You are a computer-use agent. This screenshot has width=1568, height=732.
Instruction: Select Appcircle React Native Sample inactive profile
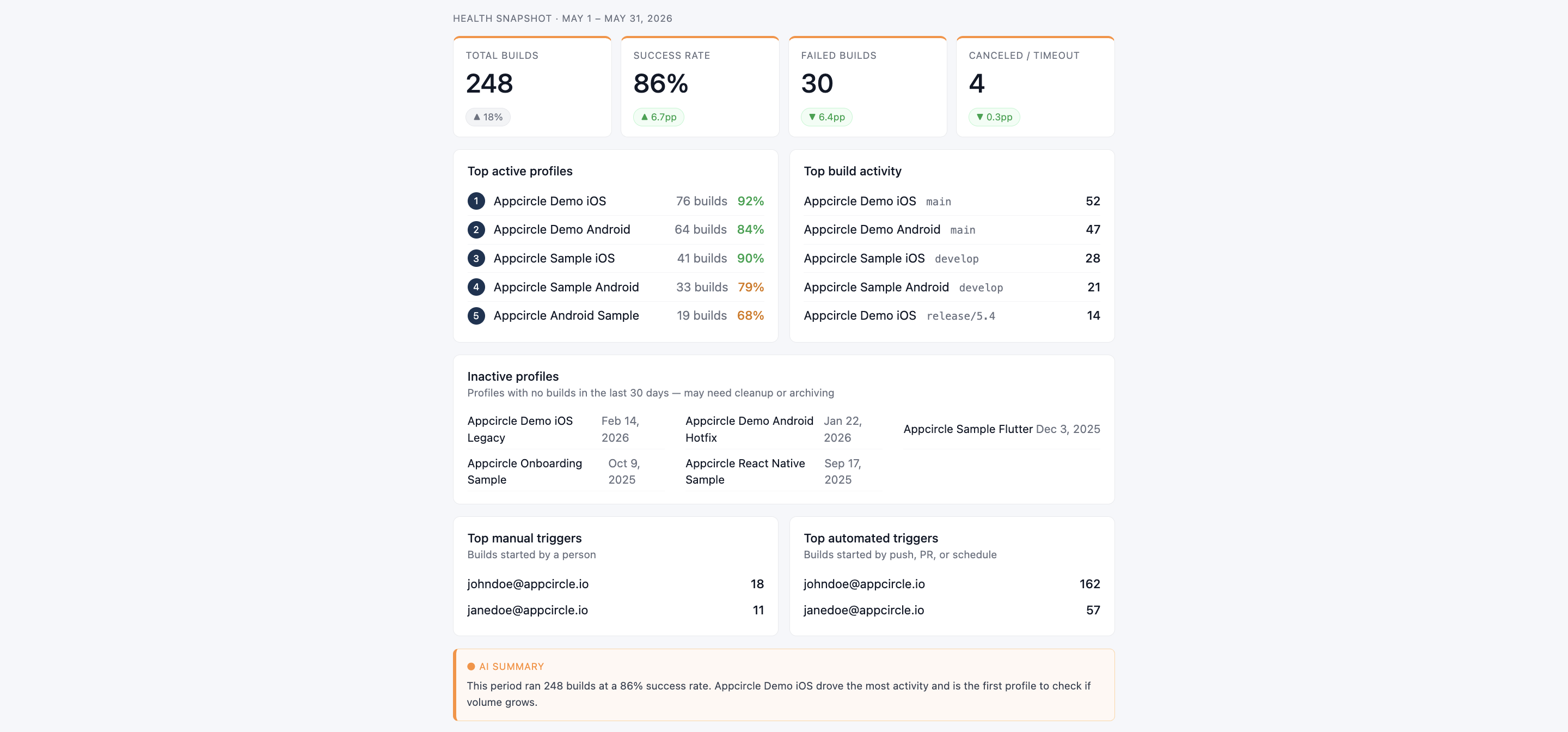click(783, 471)
